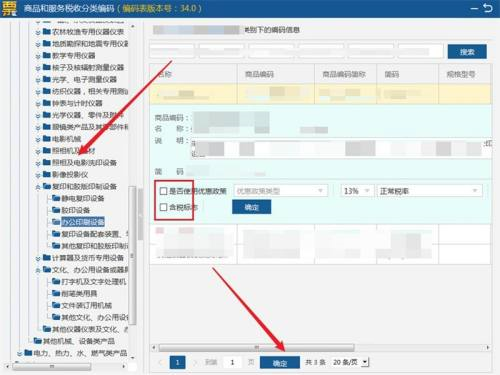Click the folder icon beside 电力、热力、水、燃气类产品
The width and height of the screenshot is (500, 375).
28,353
